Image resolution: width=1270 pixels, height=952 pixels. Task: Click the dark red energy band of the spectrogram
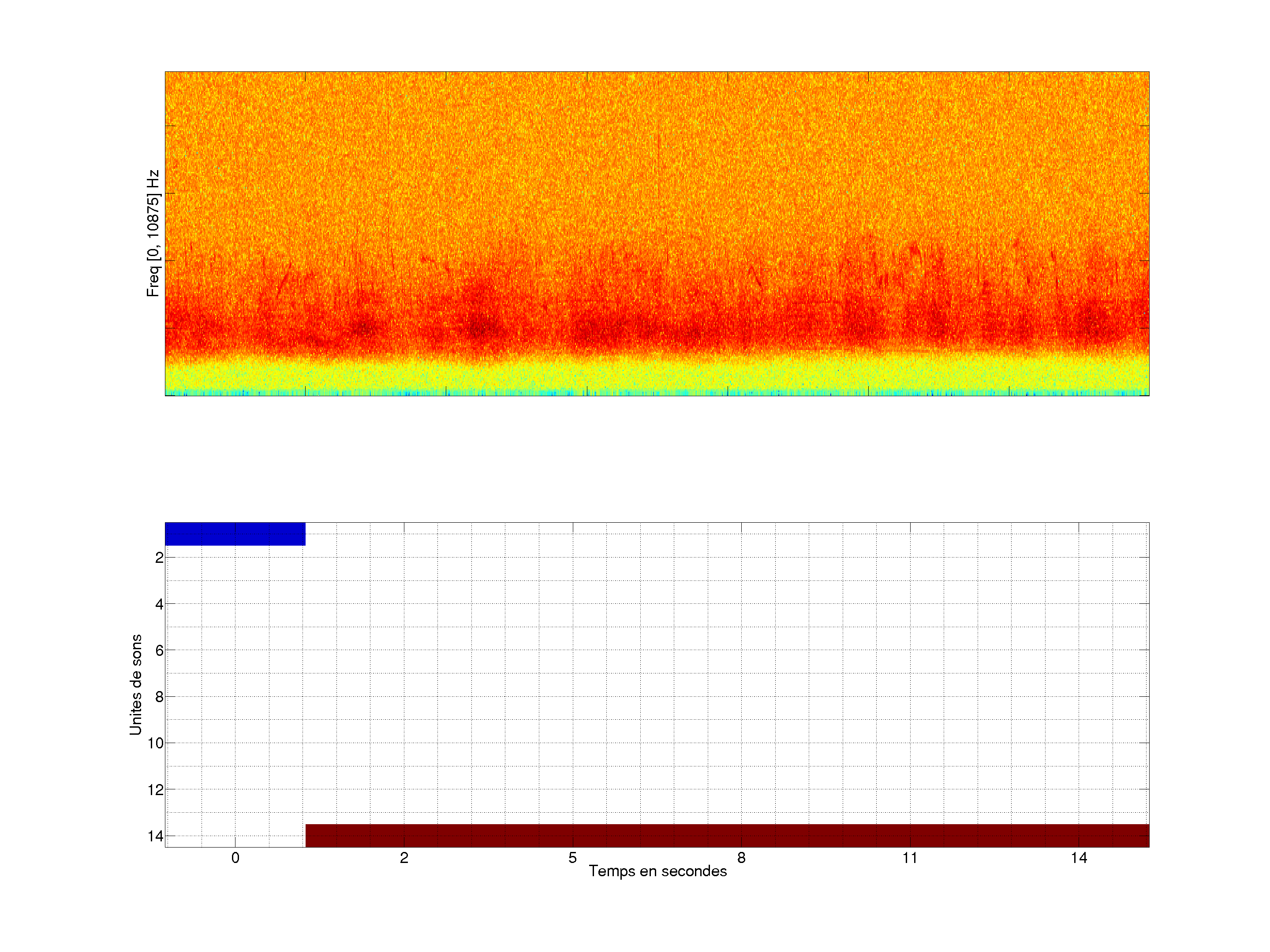657,330
